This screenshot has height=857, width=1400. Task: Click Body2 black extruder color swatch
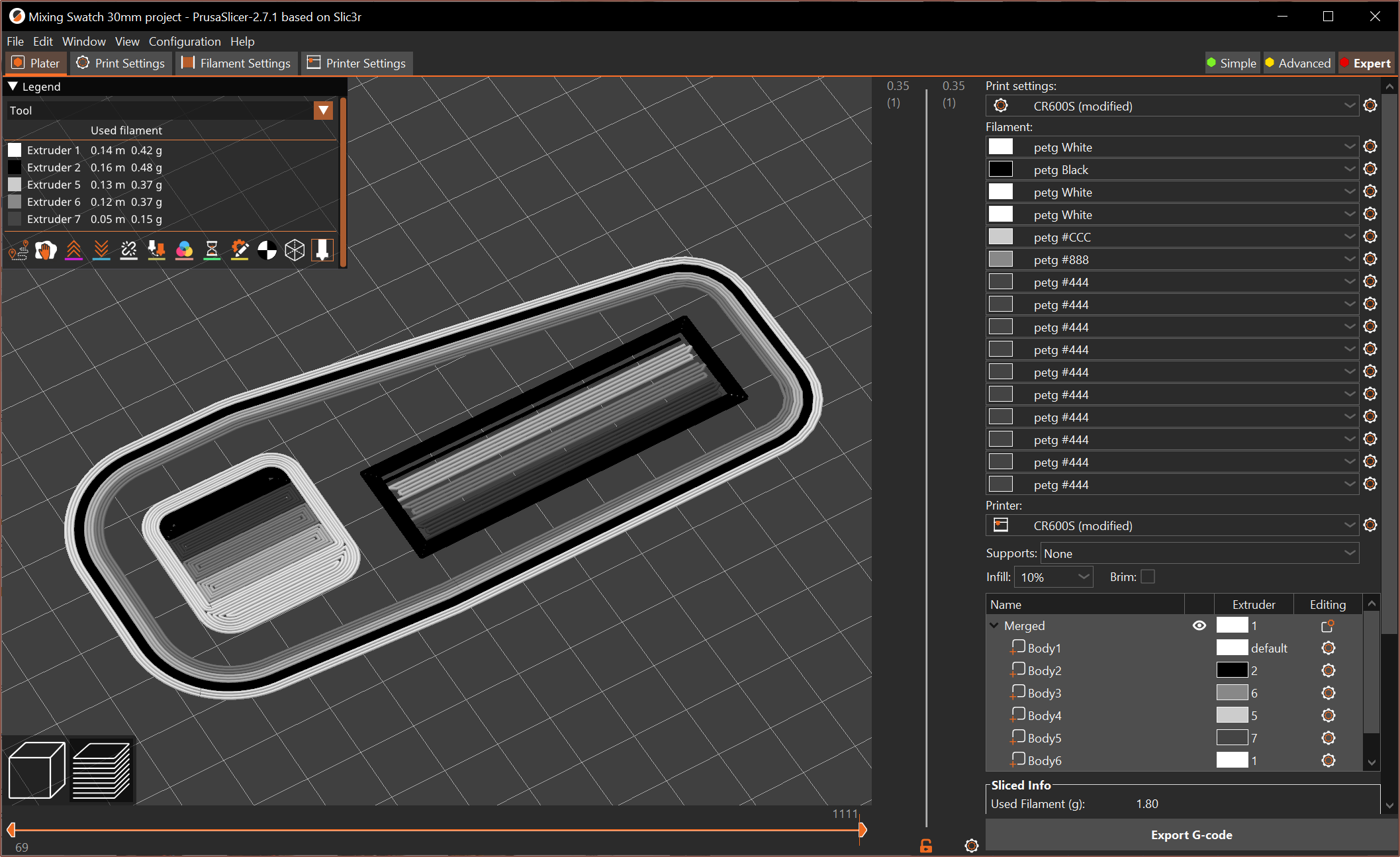pyautogui.click(x=1232, y=670)
